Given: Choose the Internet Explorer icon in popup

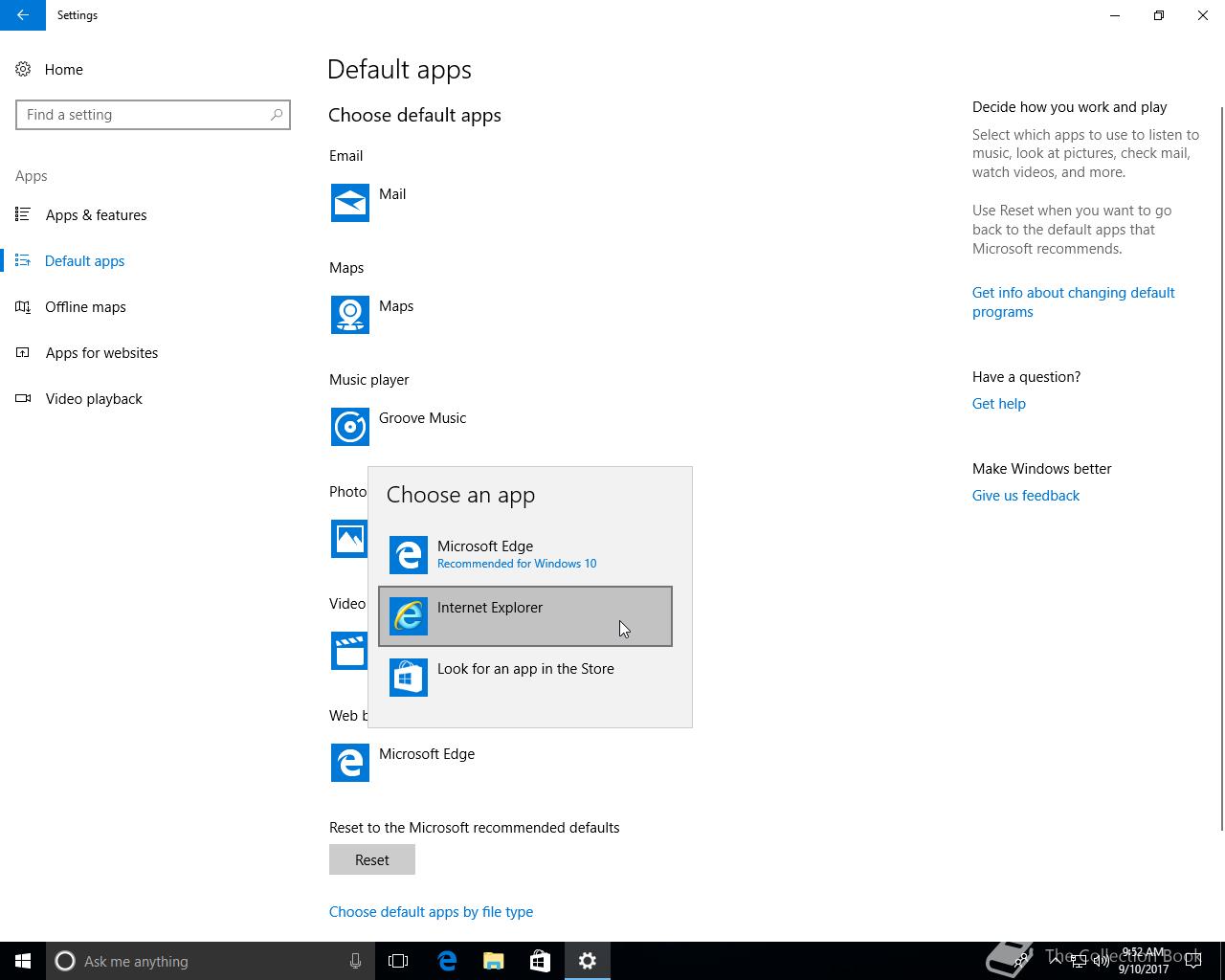Looking at the screenshot, I should (x=409, y=616).
